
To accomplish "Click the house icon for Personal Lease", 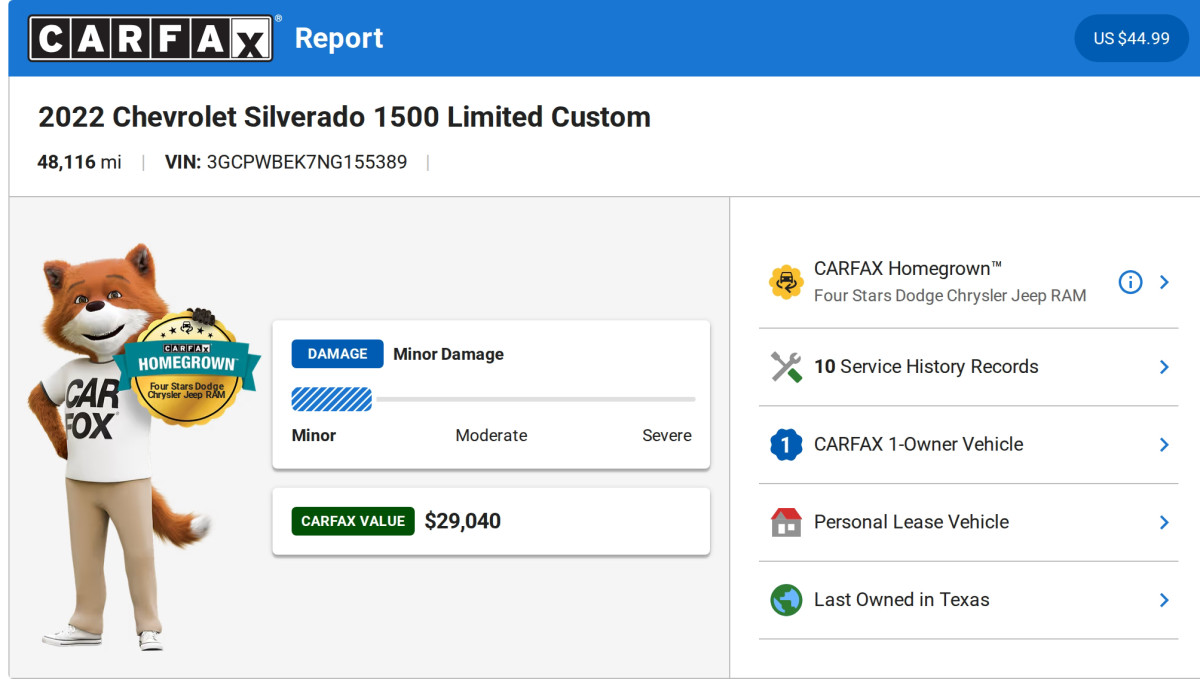I will coord(786,522).
